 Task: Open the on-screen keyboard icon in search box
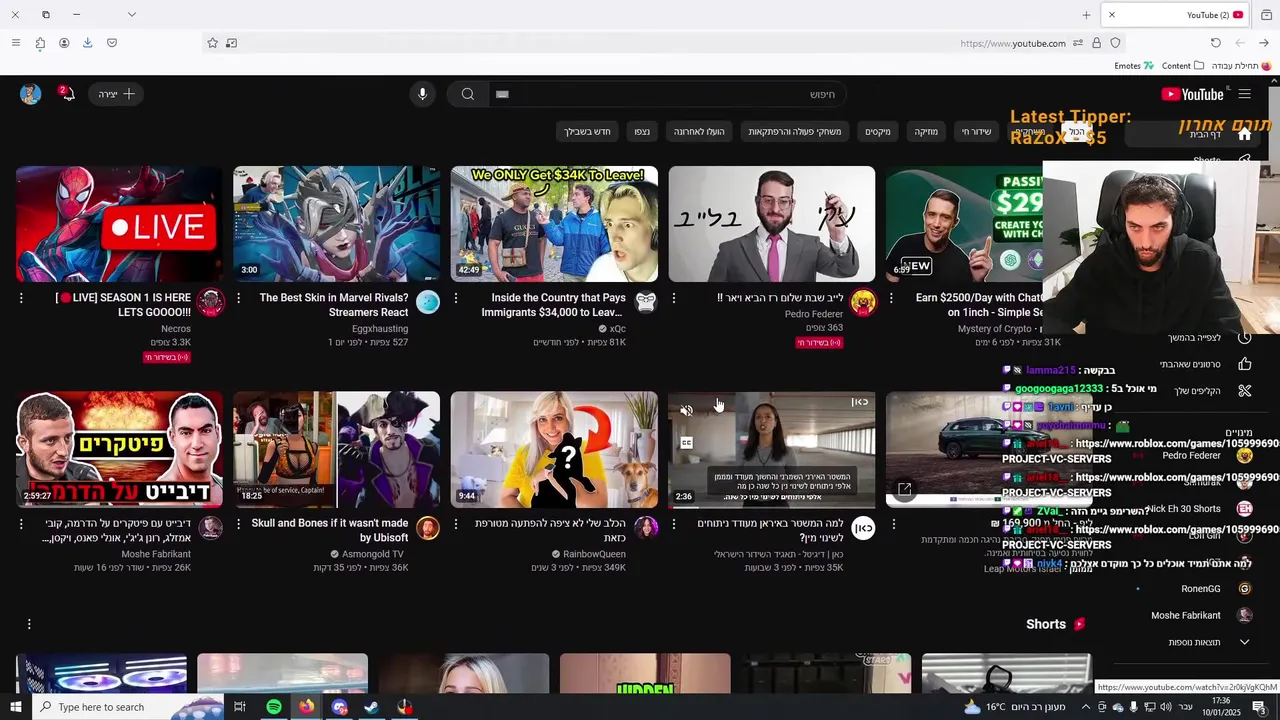(x=503, y=94)
